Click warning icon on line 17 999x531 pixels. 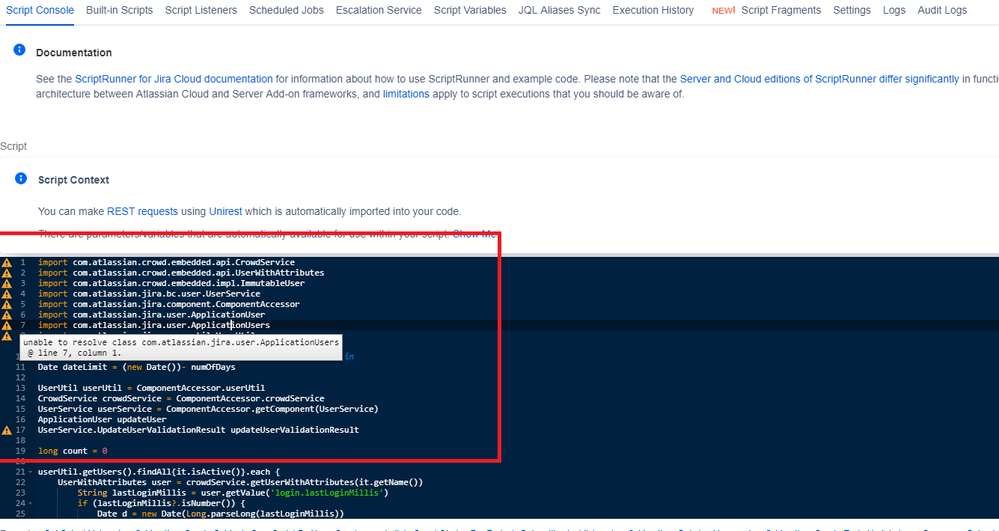[6, 430]
